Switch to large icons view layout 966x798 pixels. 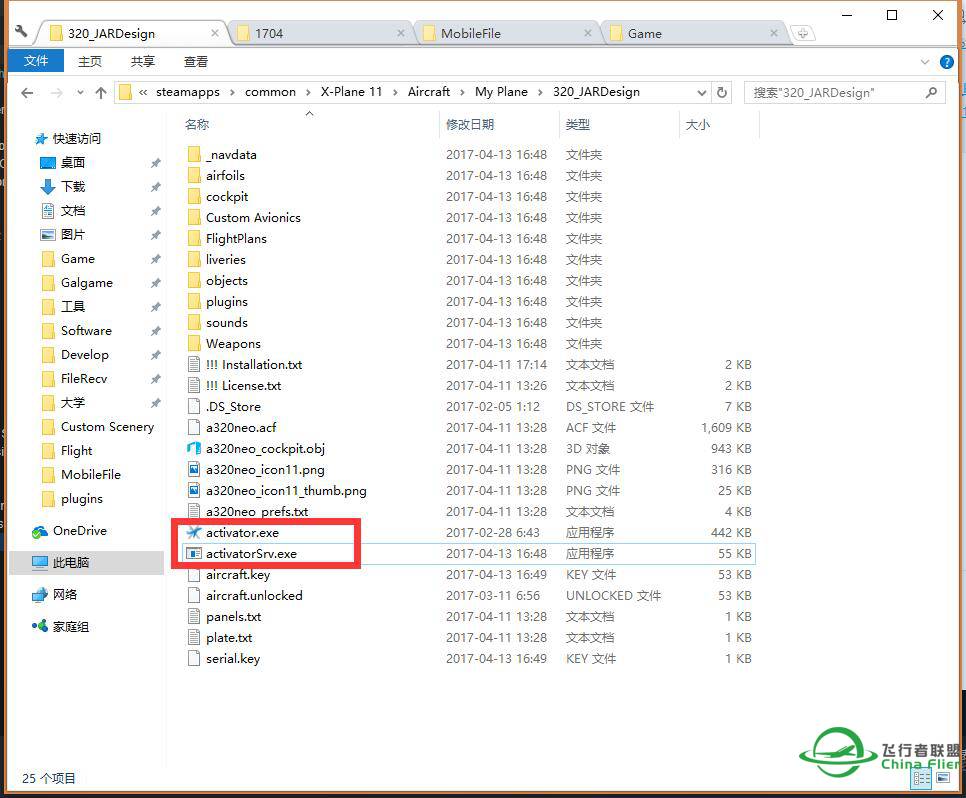point(943,778)
